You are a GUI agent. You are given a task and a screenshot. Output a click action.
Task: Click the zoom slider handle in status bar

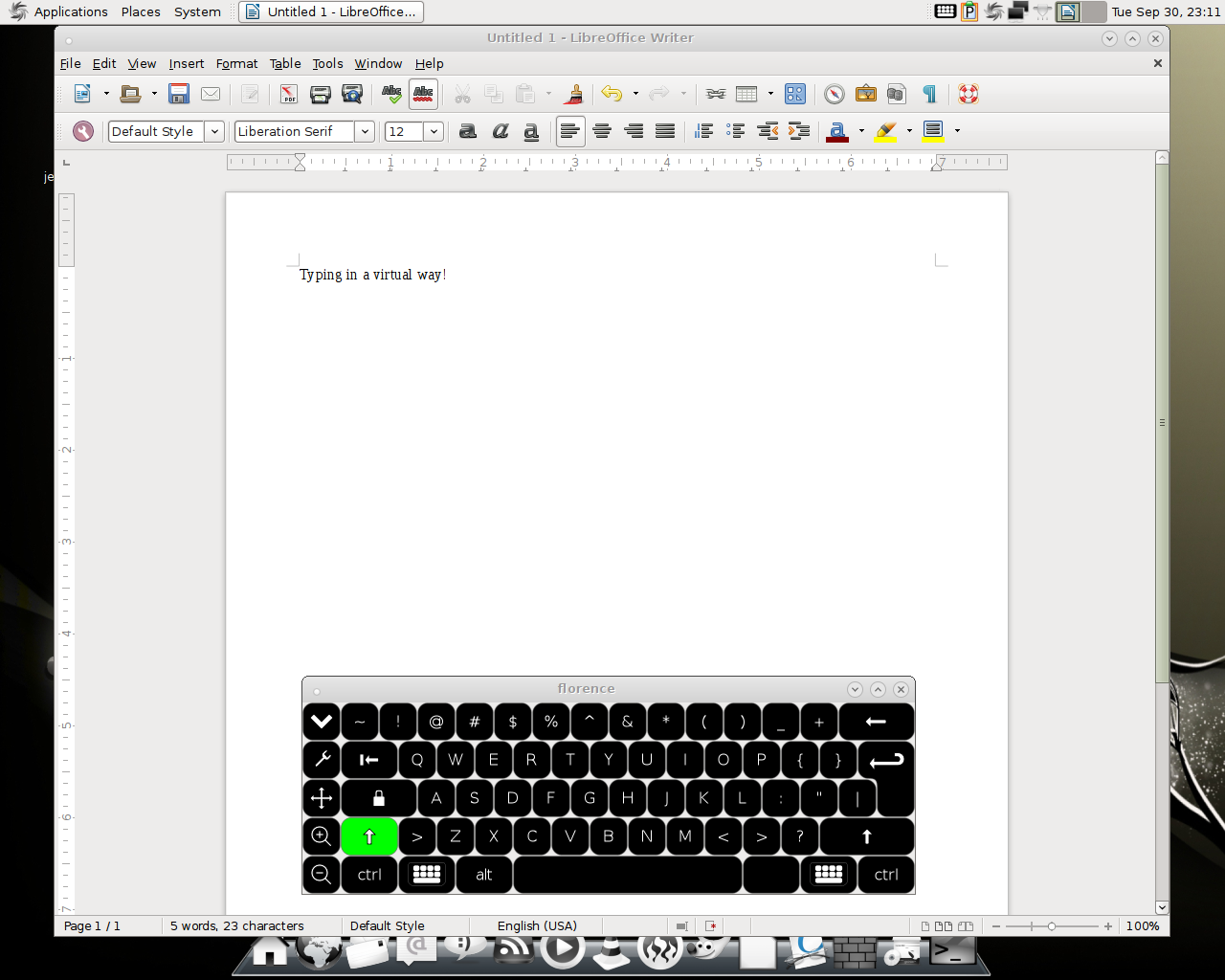pyautogui.click(x=1052, y=925)
